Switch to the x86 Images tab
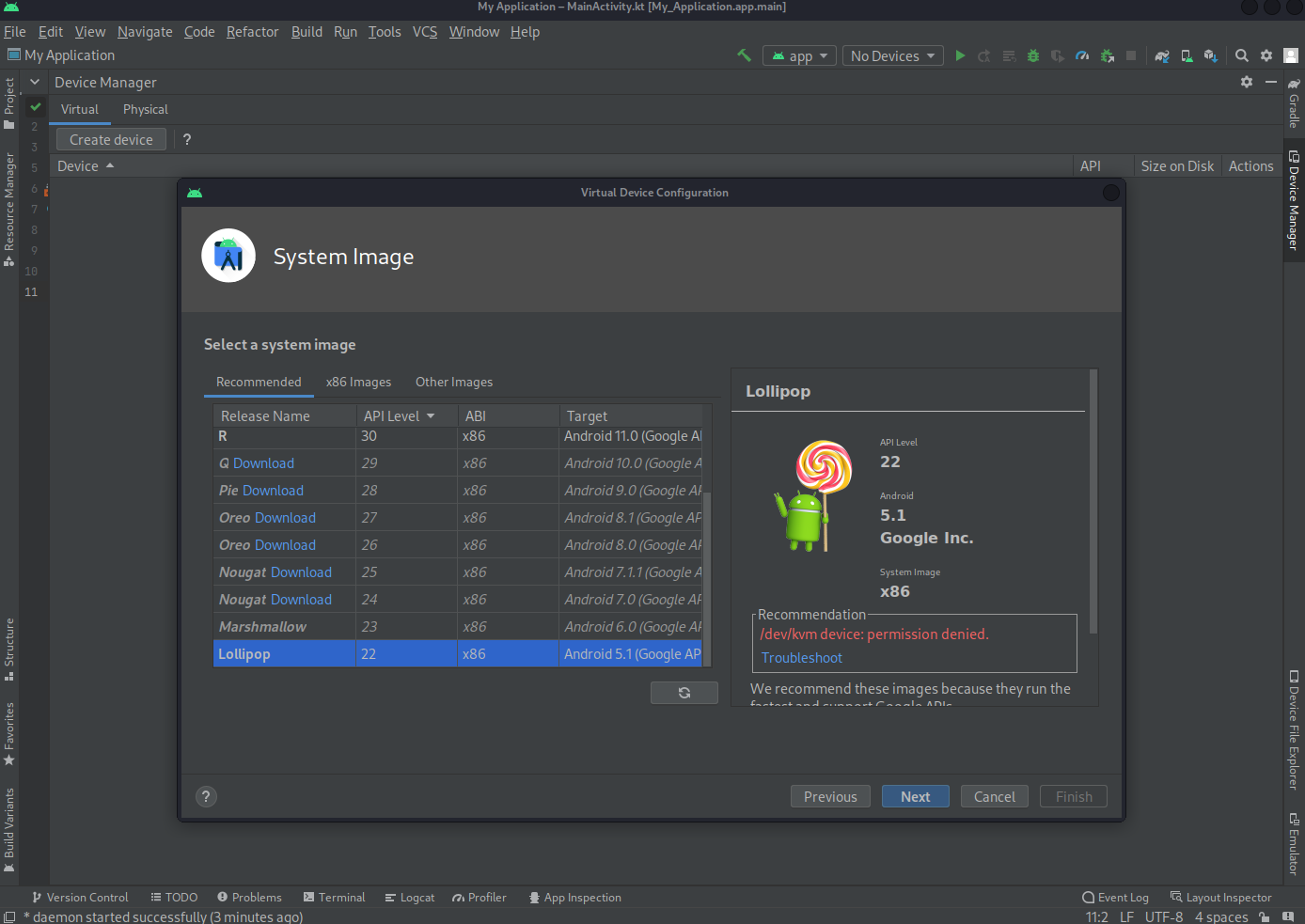 (358, 382)
